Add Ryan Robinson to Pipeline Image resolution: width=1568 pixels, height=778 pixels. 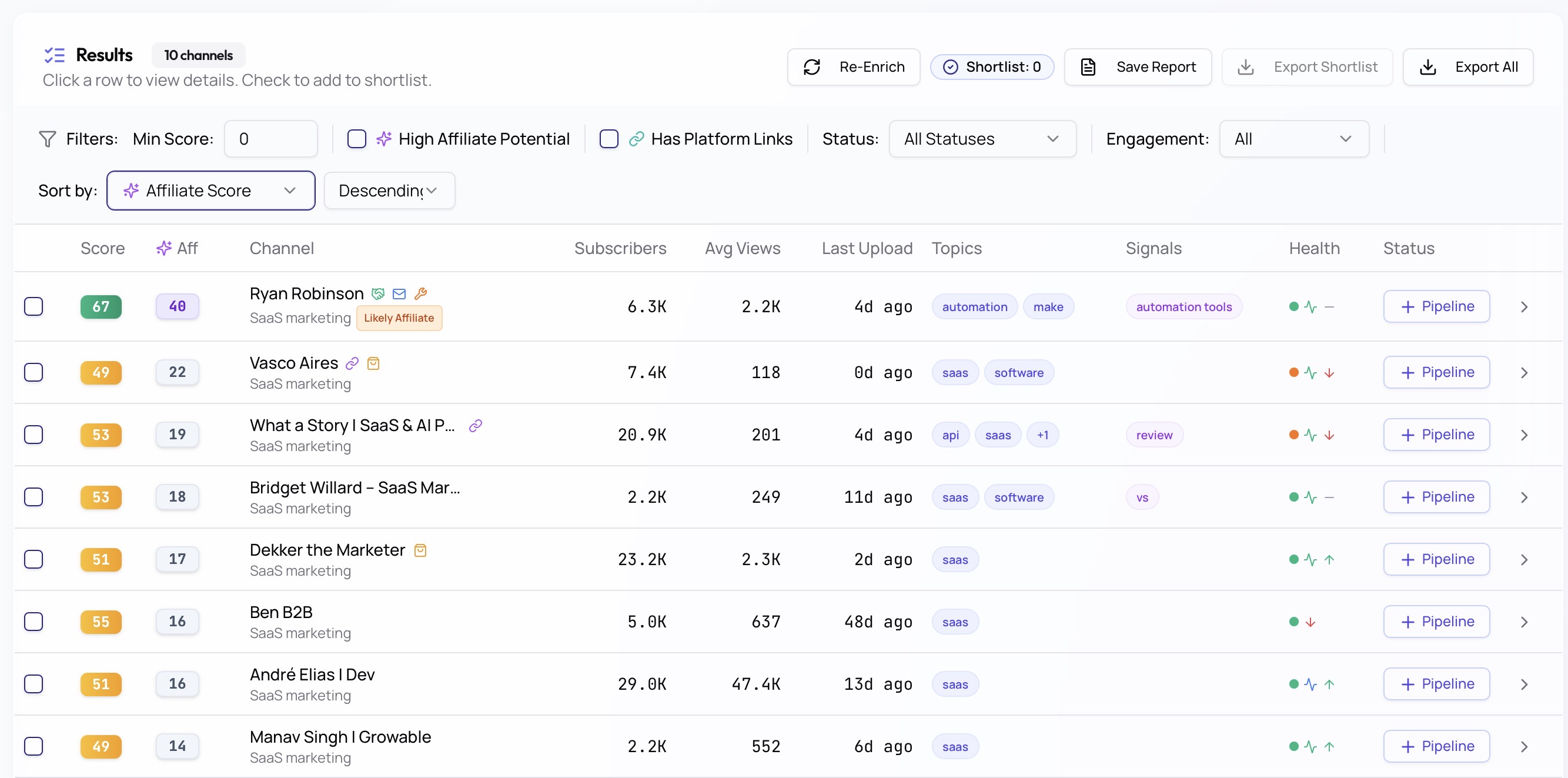1436,306
